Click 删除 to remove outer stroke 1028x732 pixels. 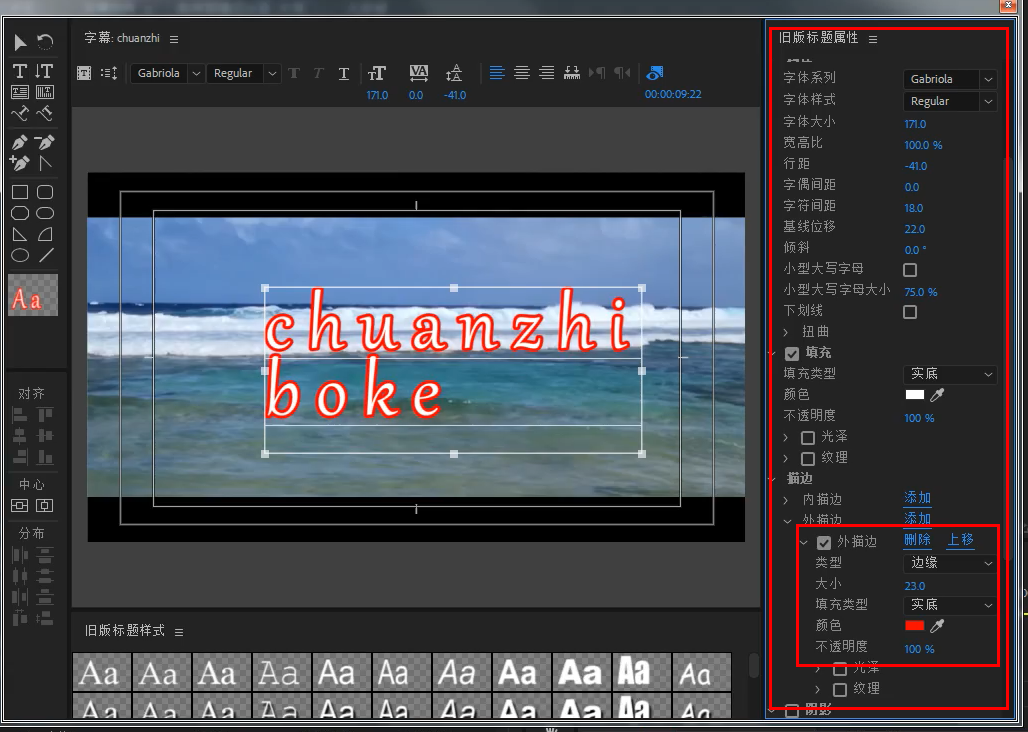click(917, 540)
